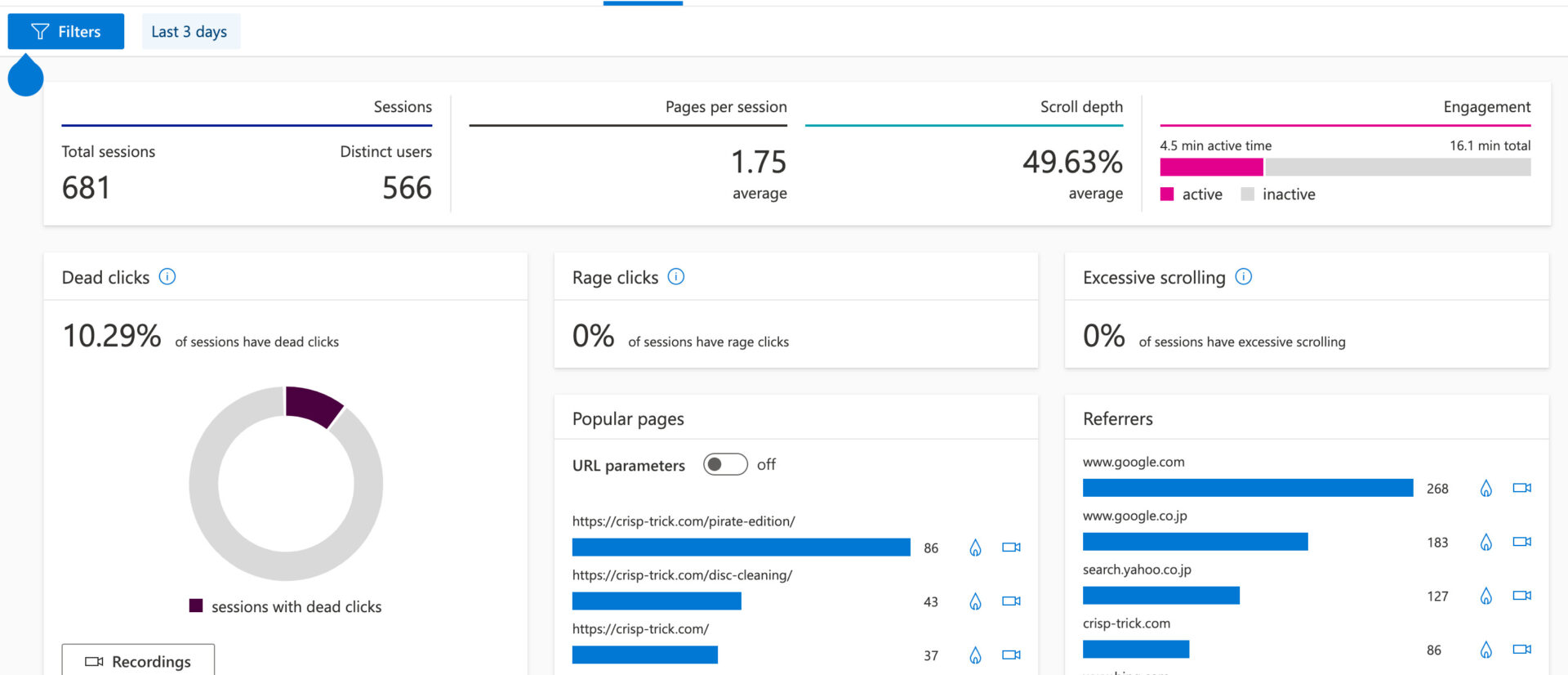Click the 'Sessions' card heading
Image resolution: width=1568 pixels, height=675 pixels.
point(403,107)
